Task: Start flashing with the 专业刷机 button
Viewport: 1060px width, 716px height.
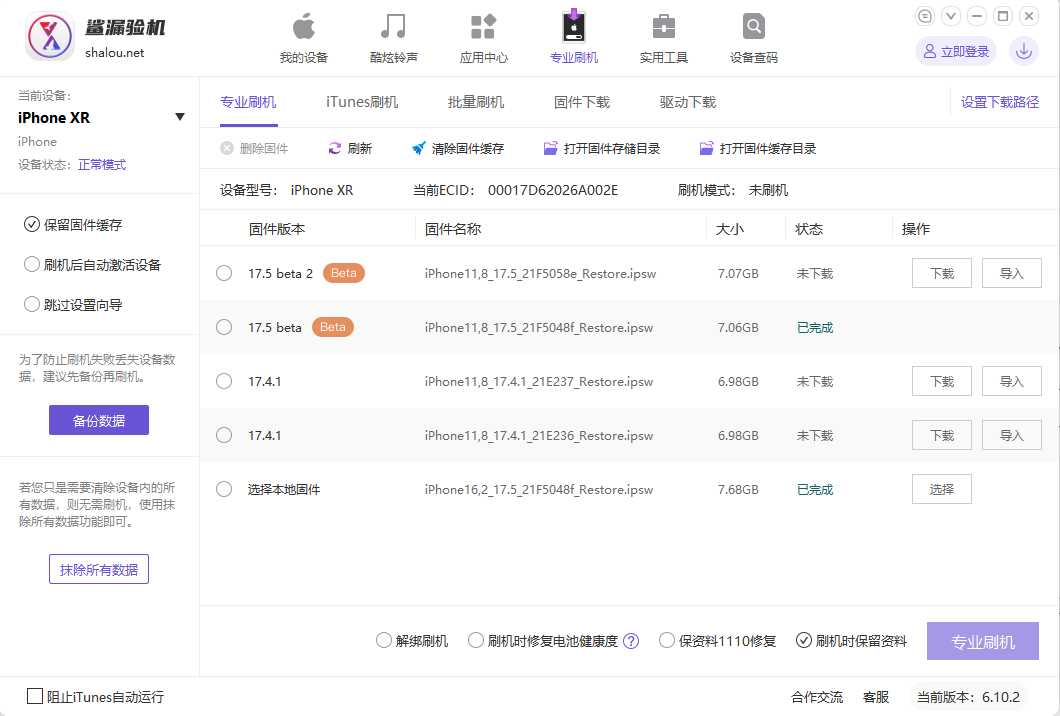Action: [983, 640]
